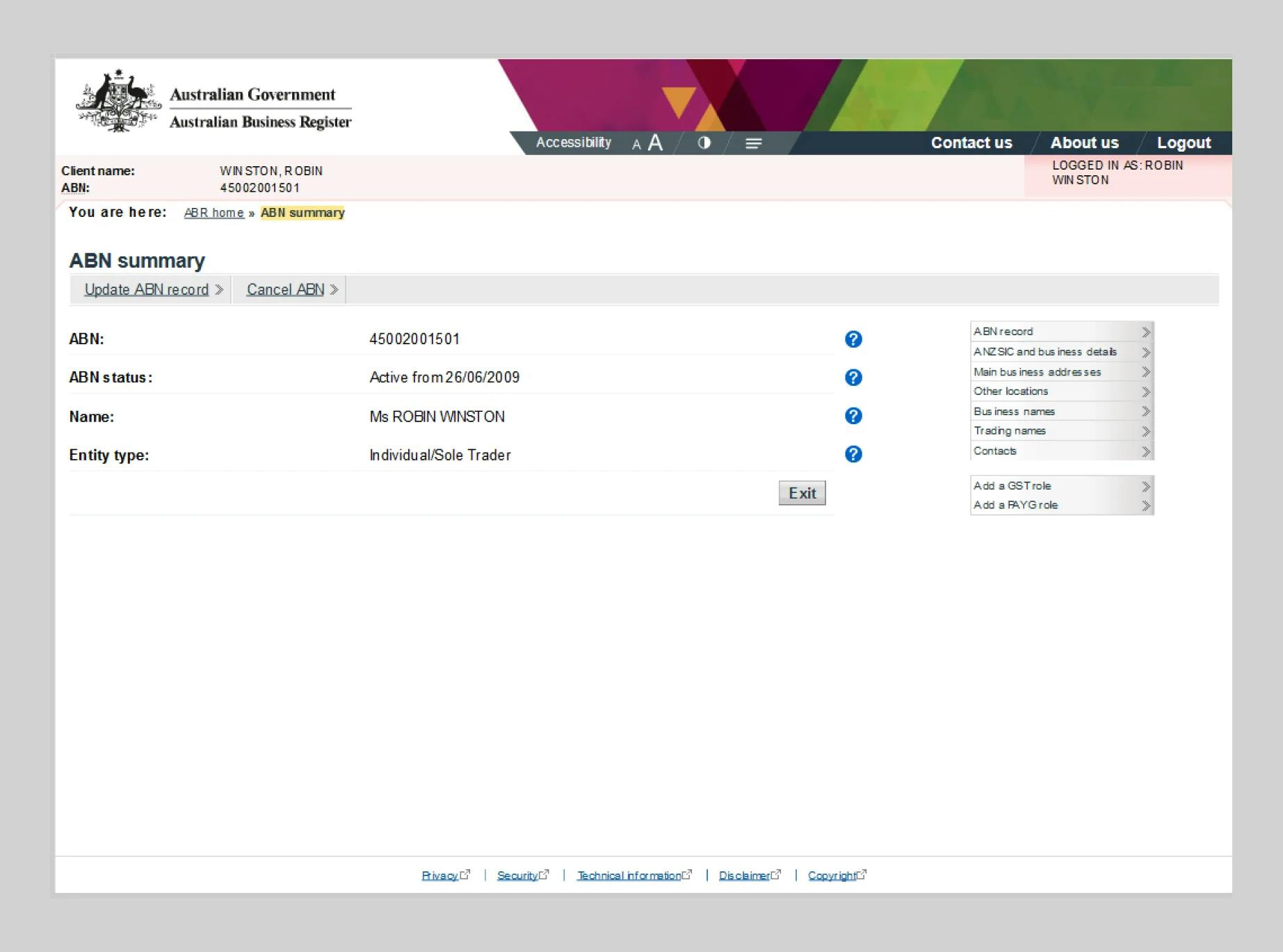Screen dimensions: 1283x952
Task: Click chevron on Trading names row
Action: click(x=1146, y=432)
